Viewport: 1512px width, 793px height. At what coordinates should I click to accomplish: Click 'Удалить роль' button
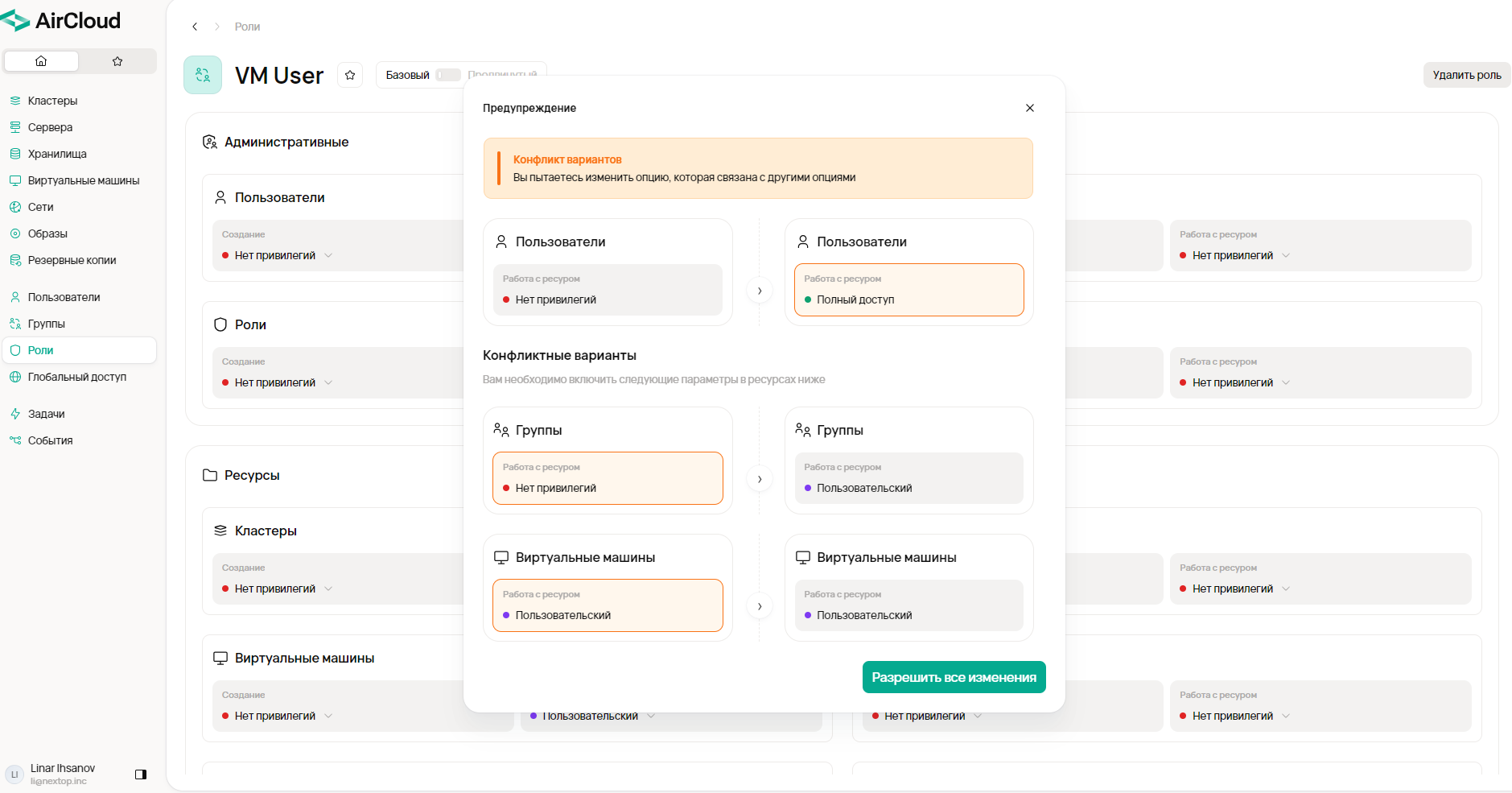coord(1466,75)
